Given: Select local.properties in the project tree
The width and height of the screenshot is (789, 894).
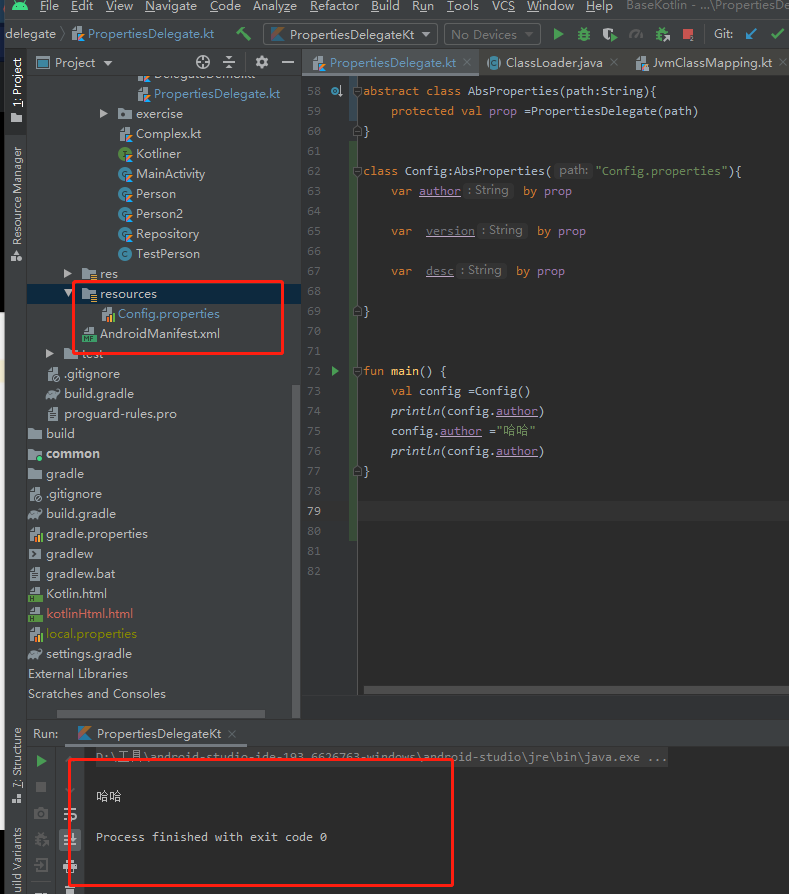Looking at the screenshot, I should click(83, 633).
